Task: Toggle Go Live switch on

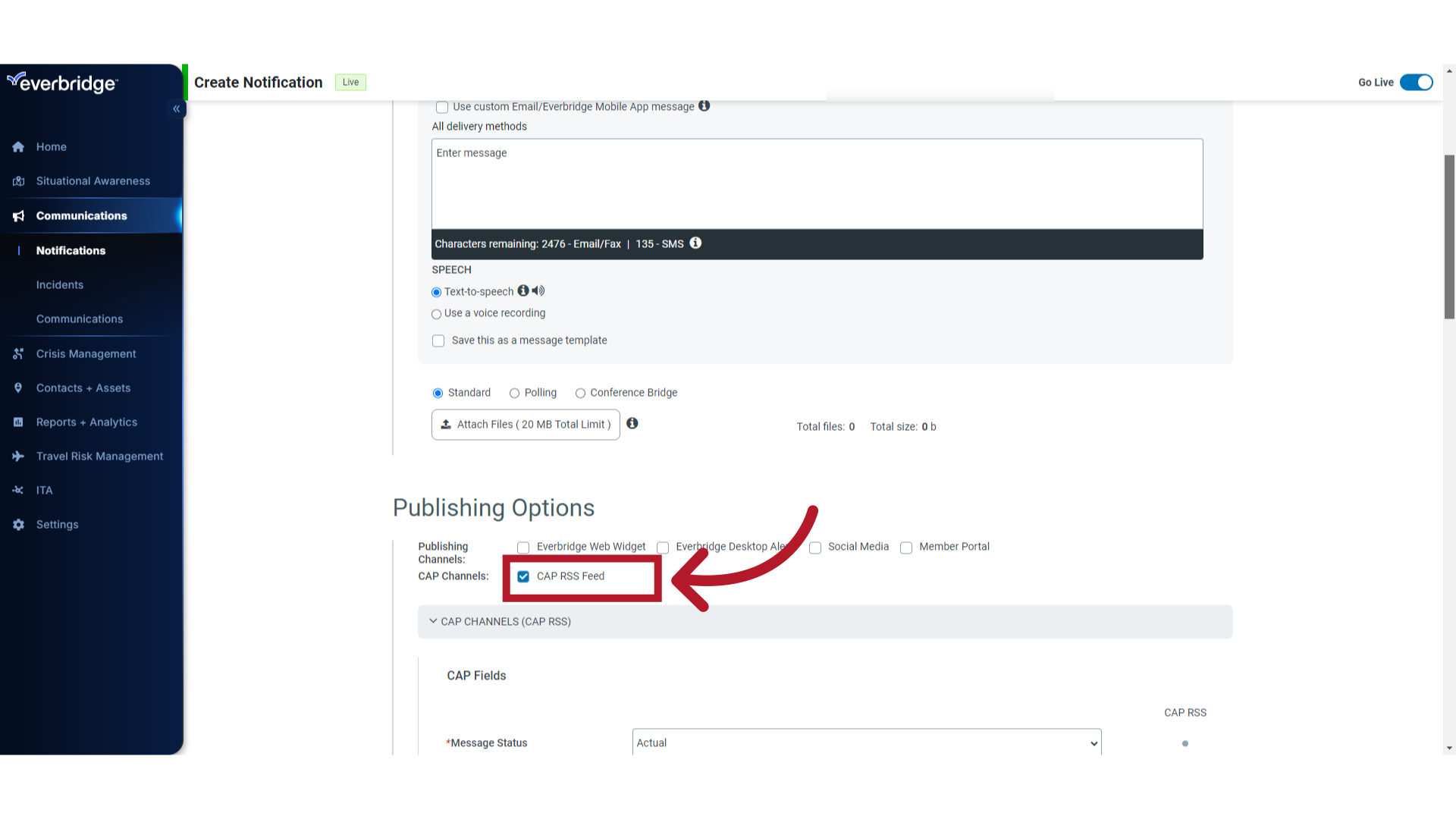Action: (1417, 82)
